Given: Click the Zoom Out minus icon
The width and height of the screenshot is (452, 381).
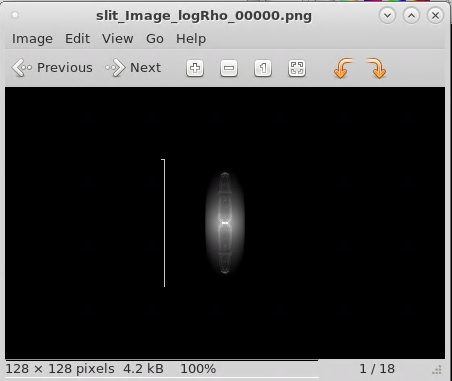Looking at the screenshot, I should 229,68.
